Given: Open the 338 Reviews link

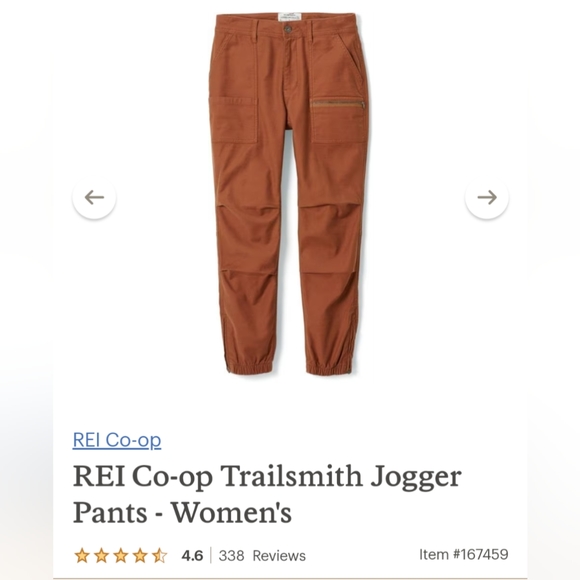Looking at the screenshot, I should tap(262, 556).
